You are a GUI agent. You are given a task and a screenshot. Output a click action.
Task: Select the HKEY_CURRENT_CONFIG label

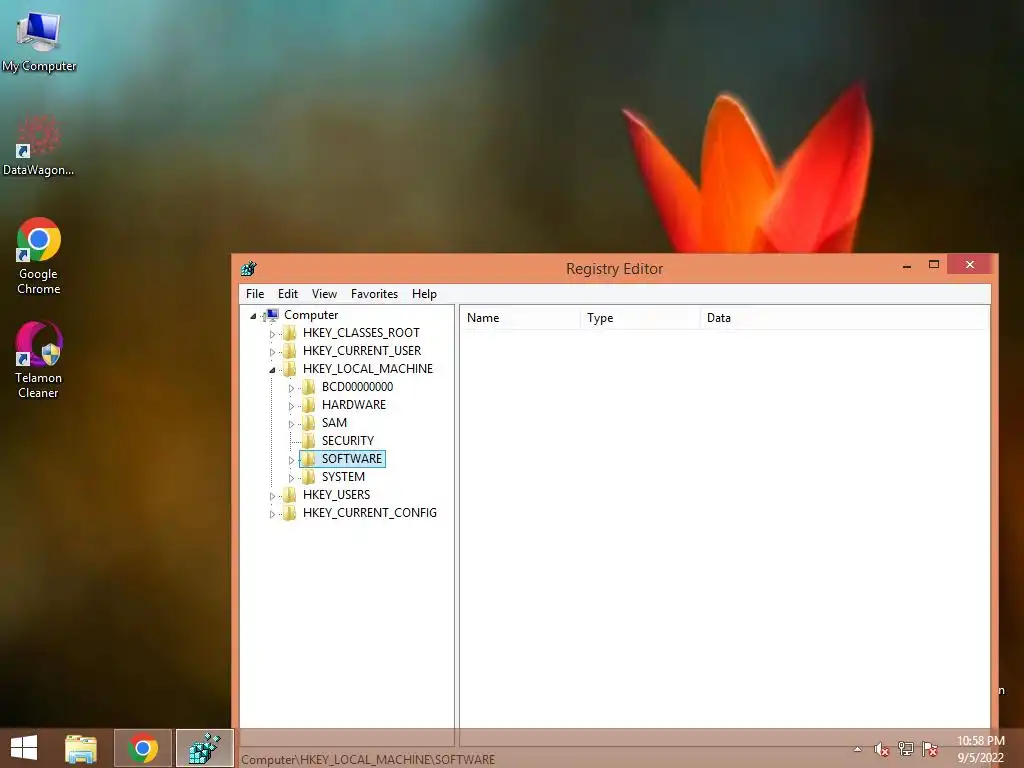coord(370,513)
